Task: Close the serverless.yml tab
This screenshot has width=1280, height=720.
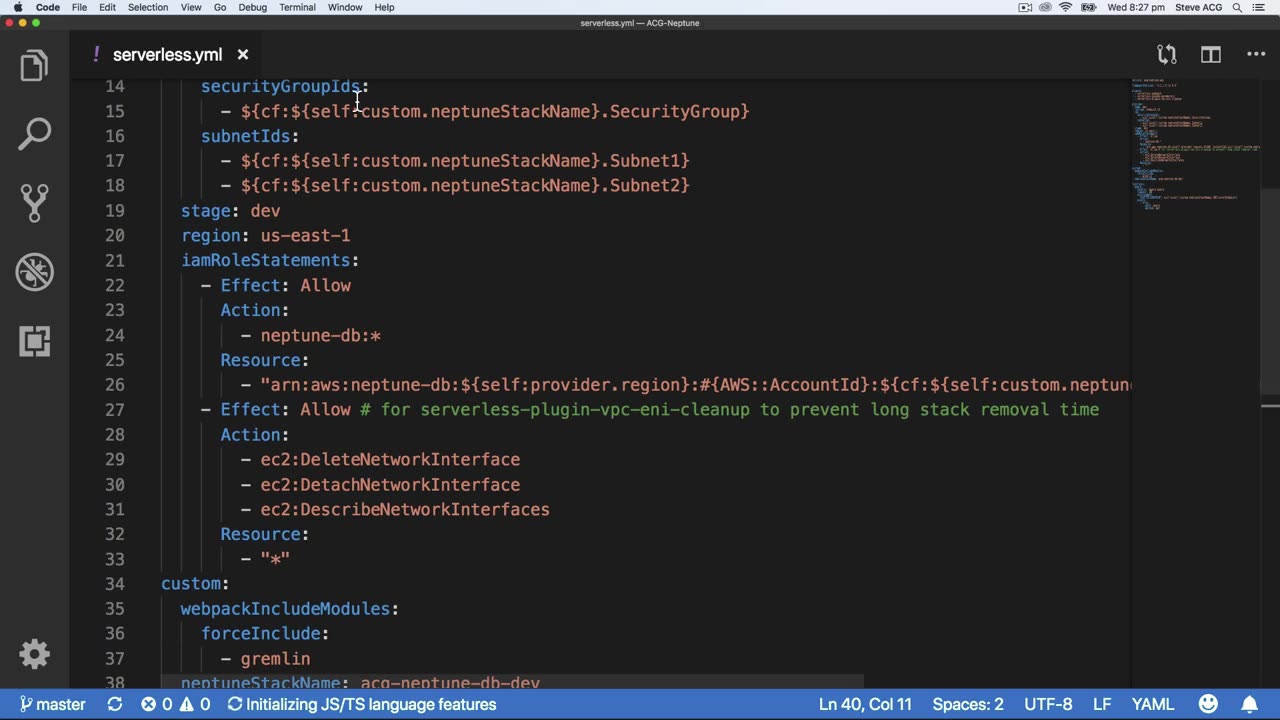Action: 243,55
